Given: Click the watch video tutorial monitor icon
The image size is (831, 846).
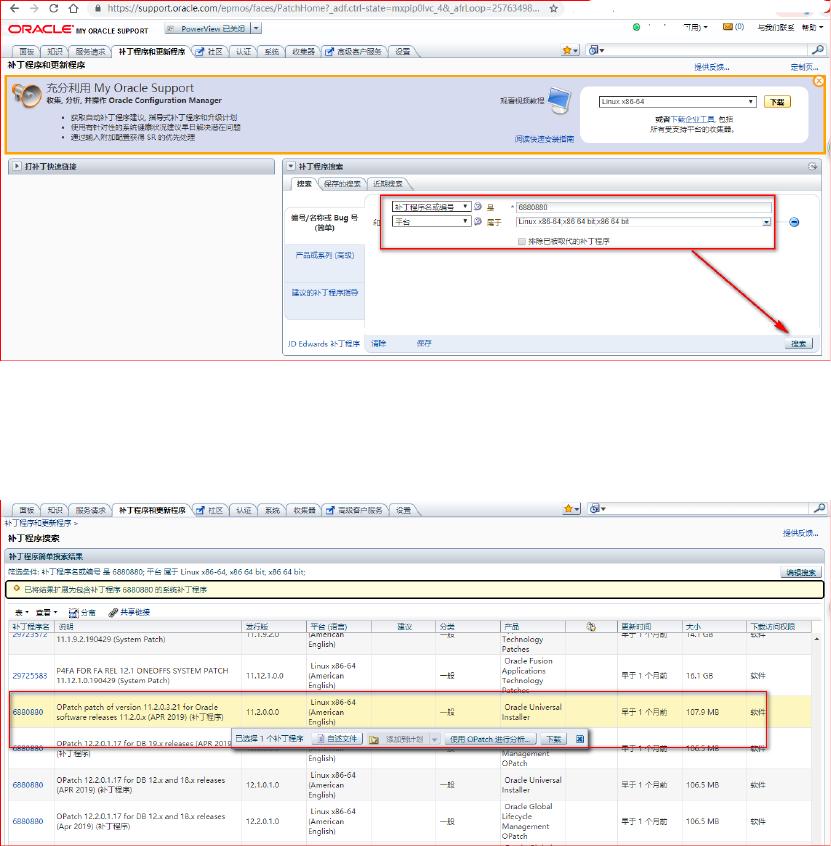Looking at the screenshot, I should [x=559, y=100].
